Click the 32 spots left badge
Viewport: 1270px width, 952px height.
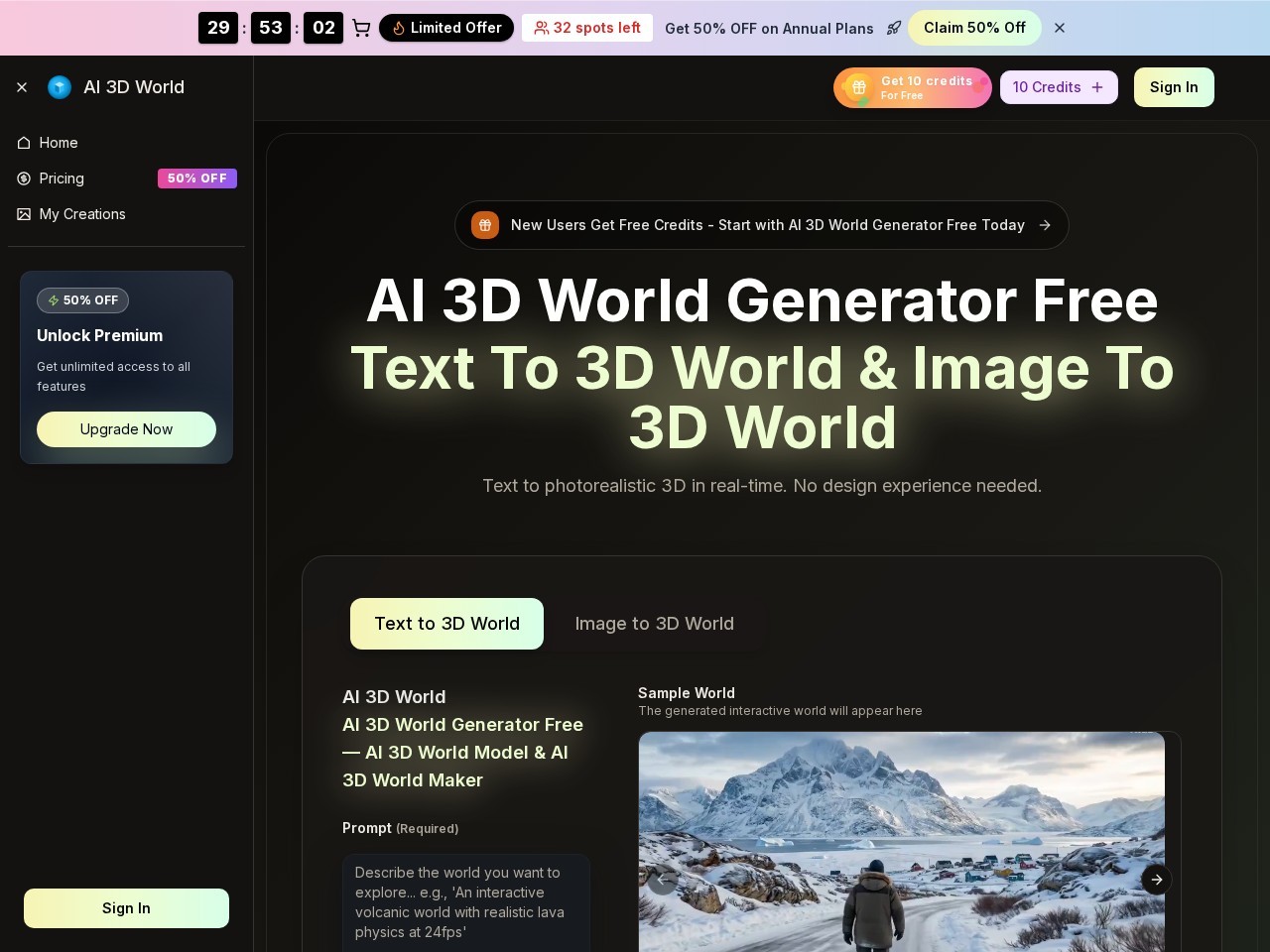pyautogui.click(x=587, y=28)
